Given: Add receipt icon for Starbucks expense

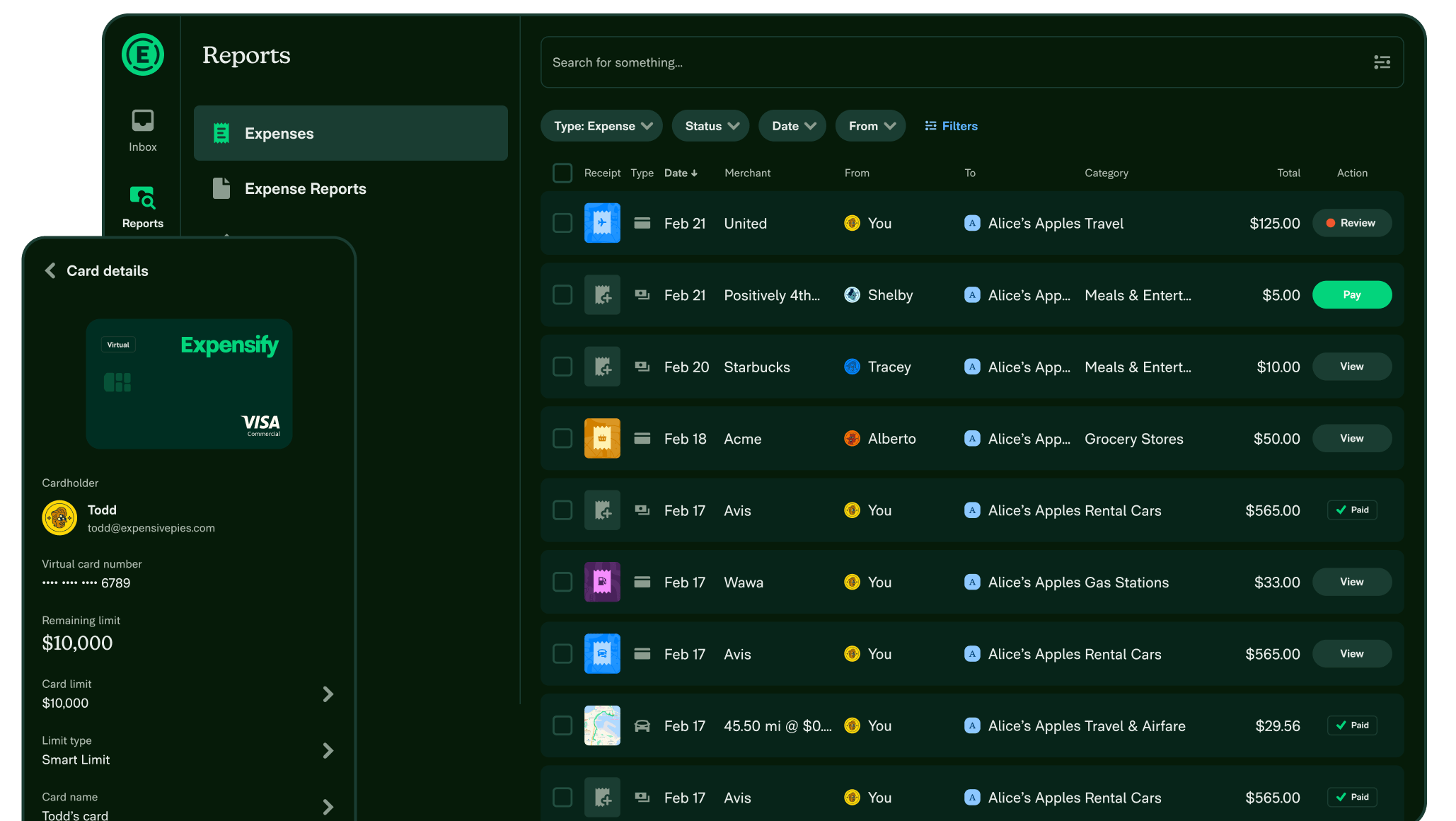Looking at the screenshot, I should 602,367.
